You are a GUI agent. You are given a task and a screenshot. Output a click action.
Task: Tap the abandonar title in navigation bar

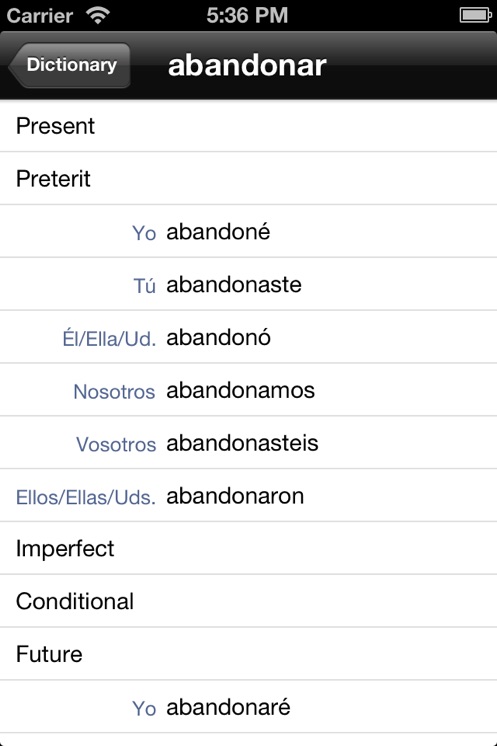(x=247, y=65)
